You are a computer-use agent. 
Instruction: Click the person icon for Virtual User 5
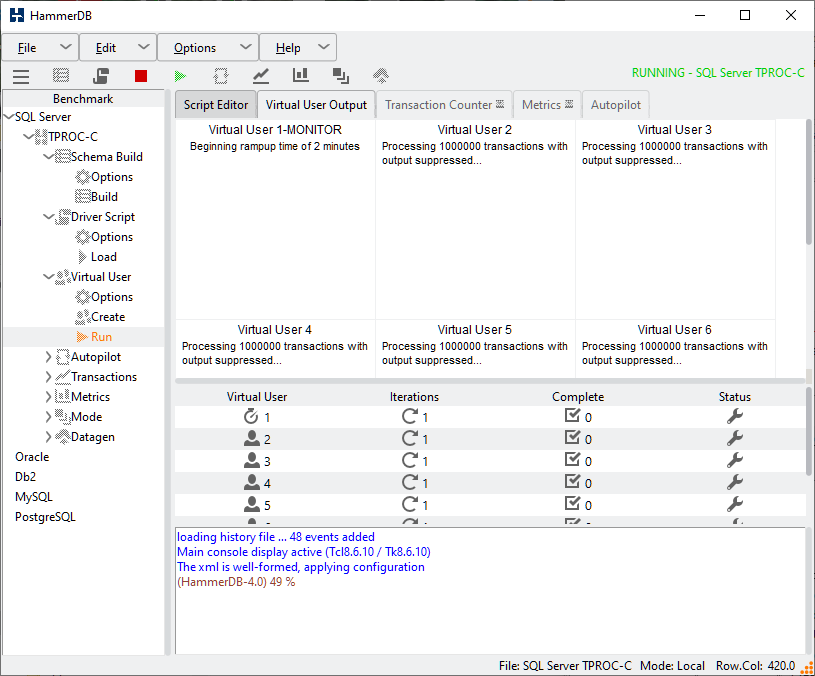point(252,504)
